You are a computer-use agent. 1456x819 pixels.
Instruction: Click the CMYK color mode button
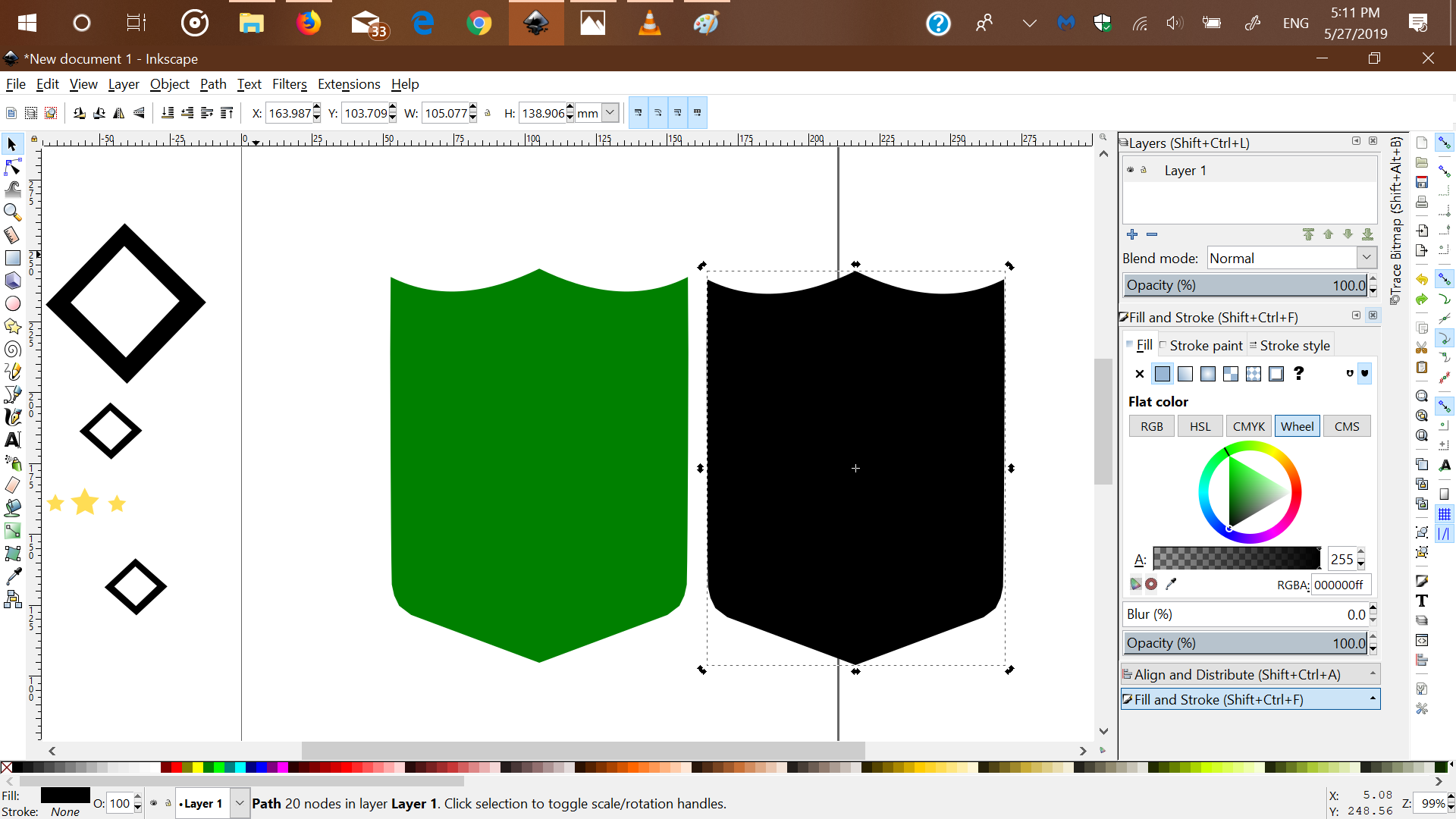click(x=1248, y=426)
